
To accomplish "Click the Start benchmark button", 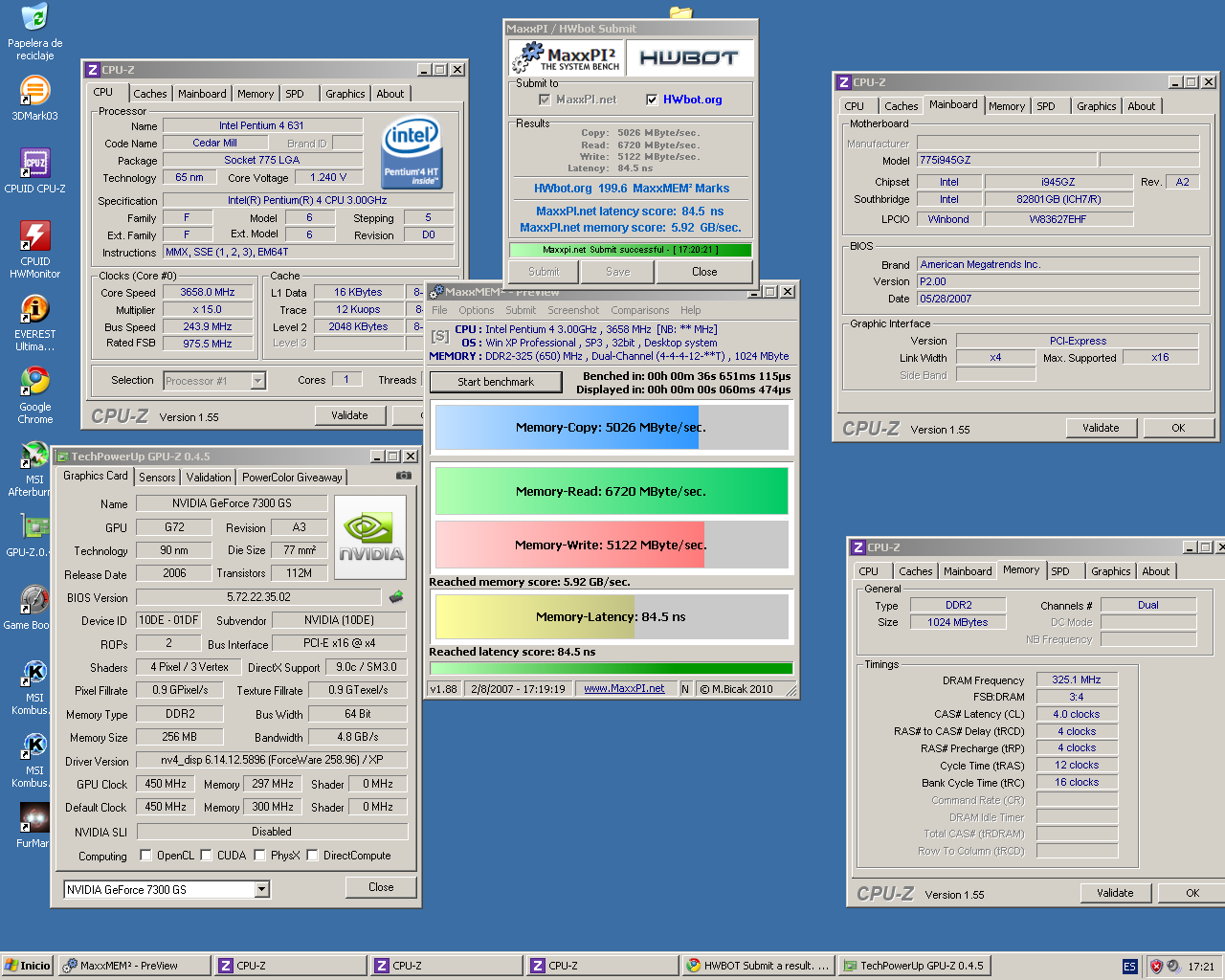I will pyautogui.click(x=496, y=382).
